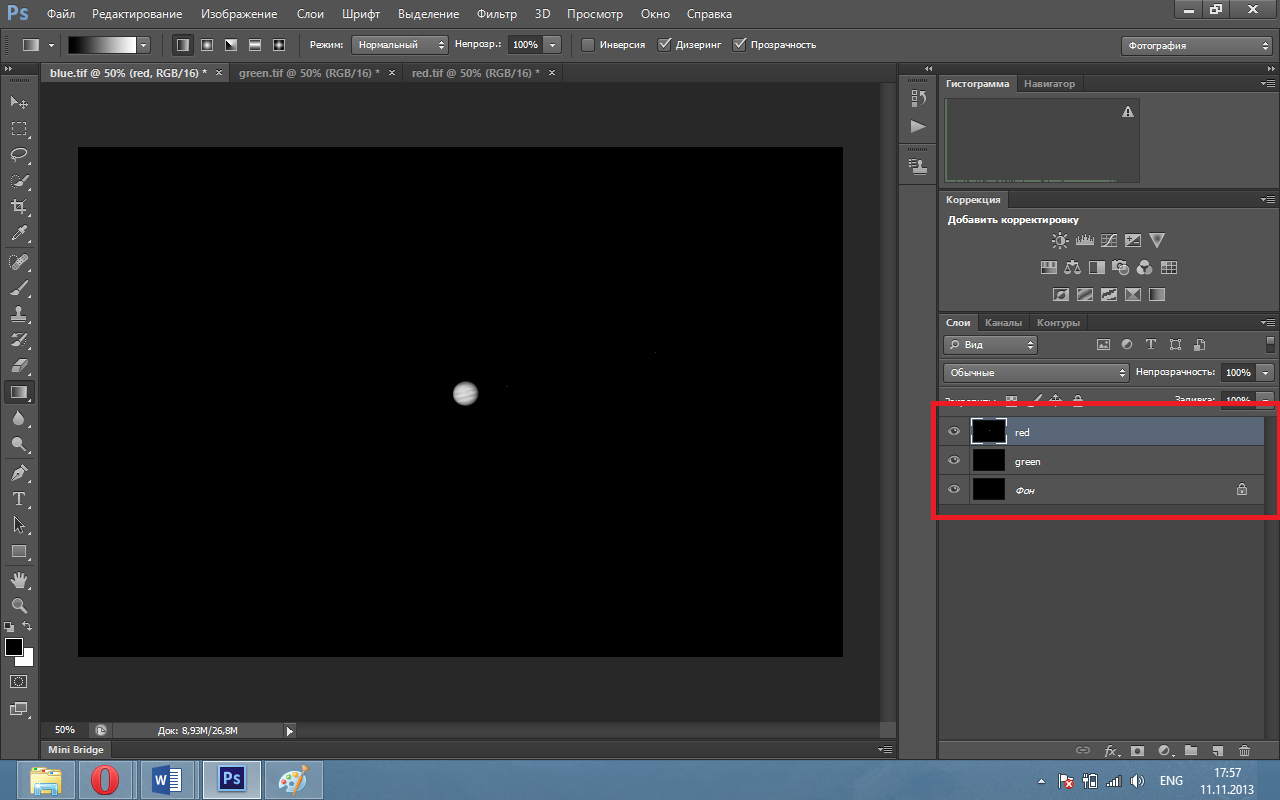Select the Crop tool
Screen dimensions: 1280x800
click(19, 207)
